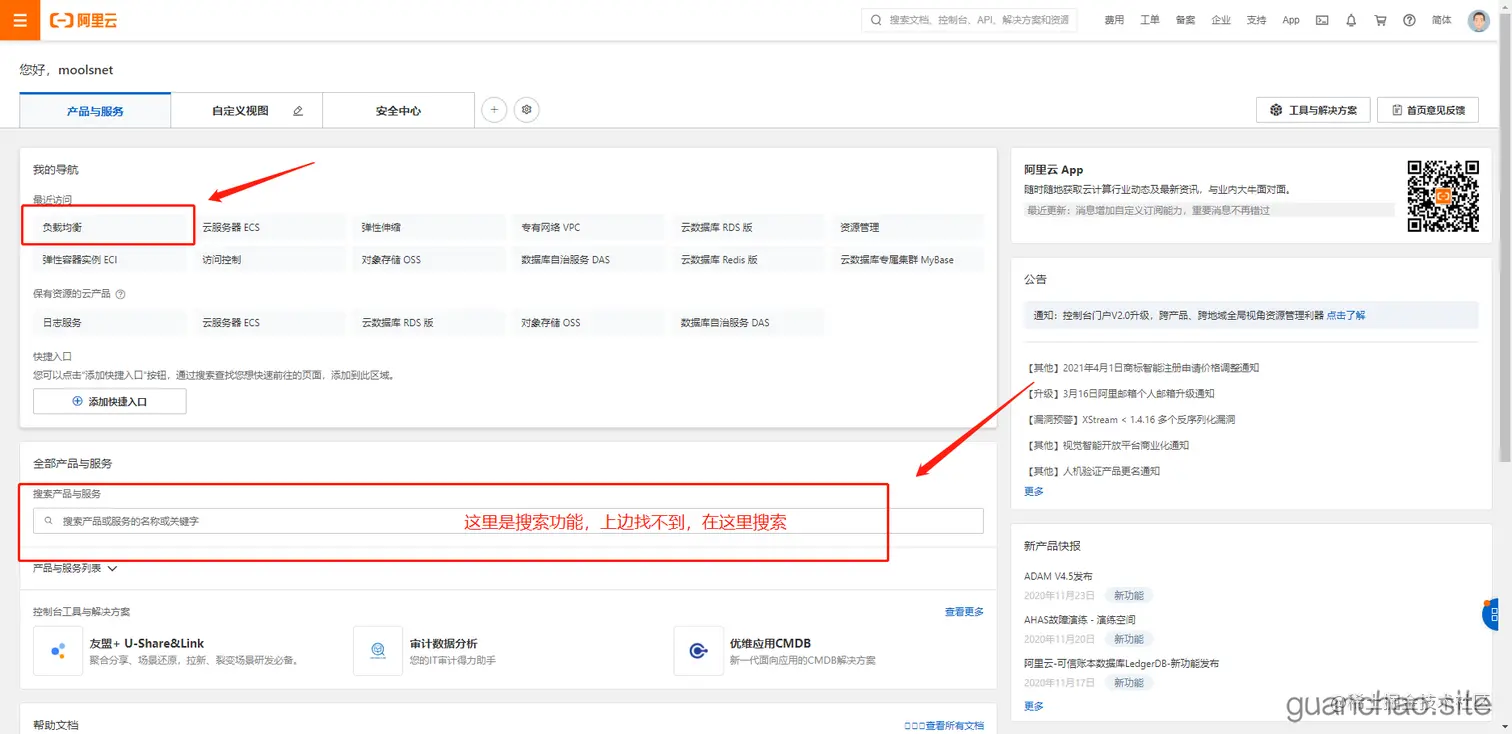Open 资源管理 shortcut

point(907,227)
